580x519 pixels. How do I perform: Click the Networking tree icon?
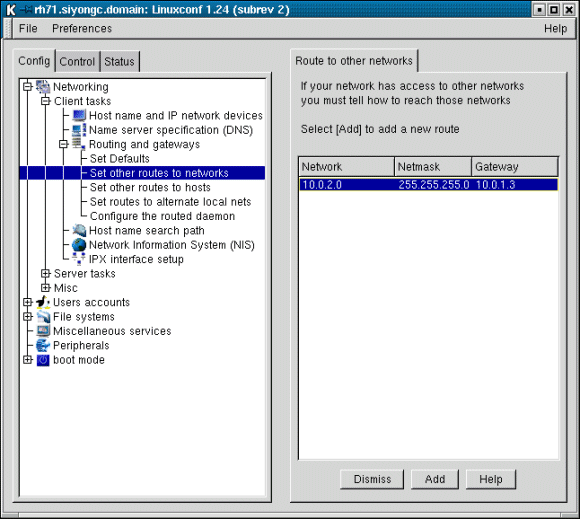click(x=43, y=87)
